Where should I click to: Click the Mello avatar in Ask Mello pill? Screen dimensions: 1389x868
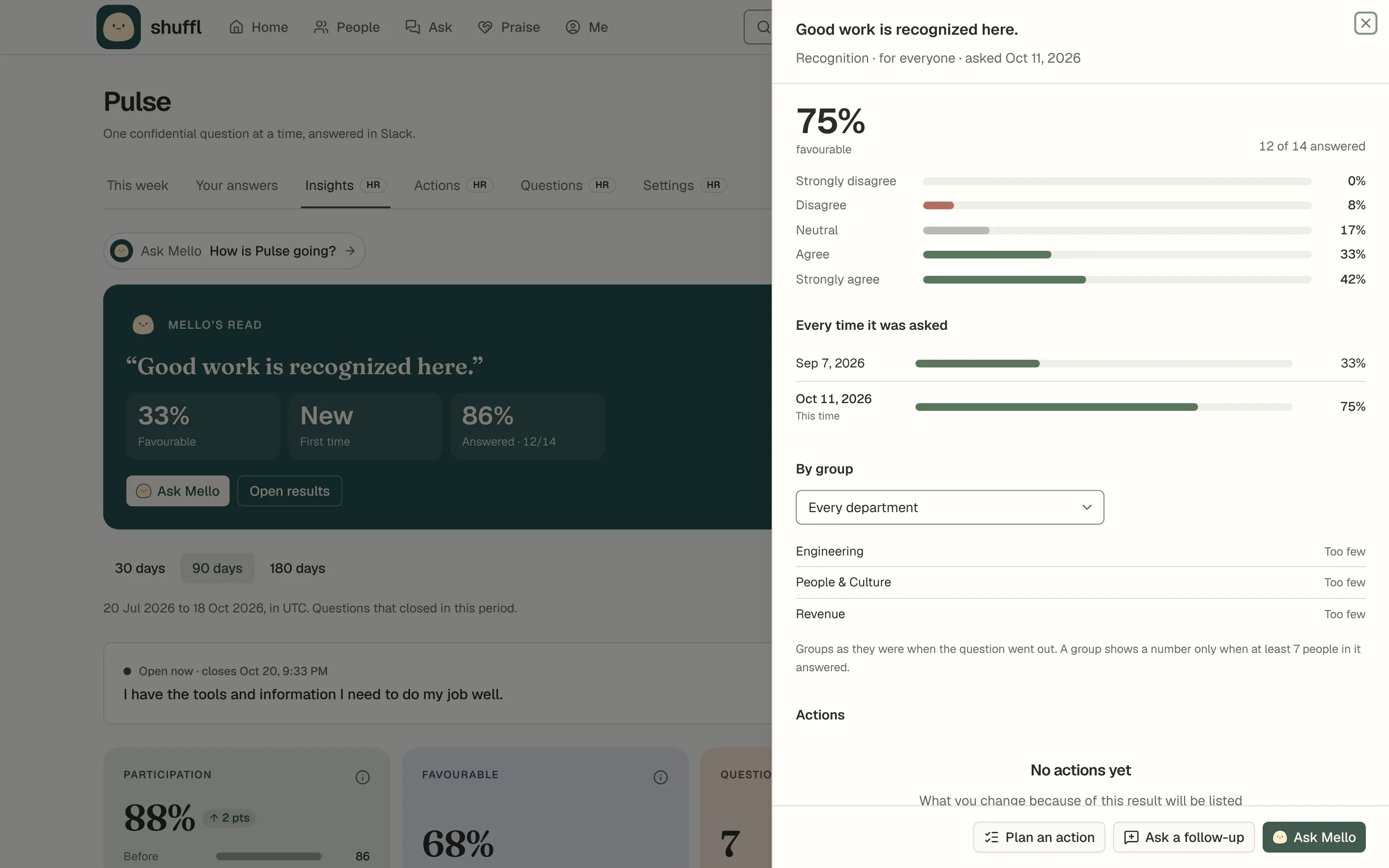click(122, 251)
